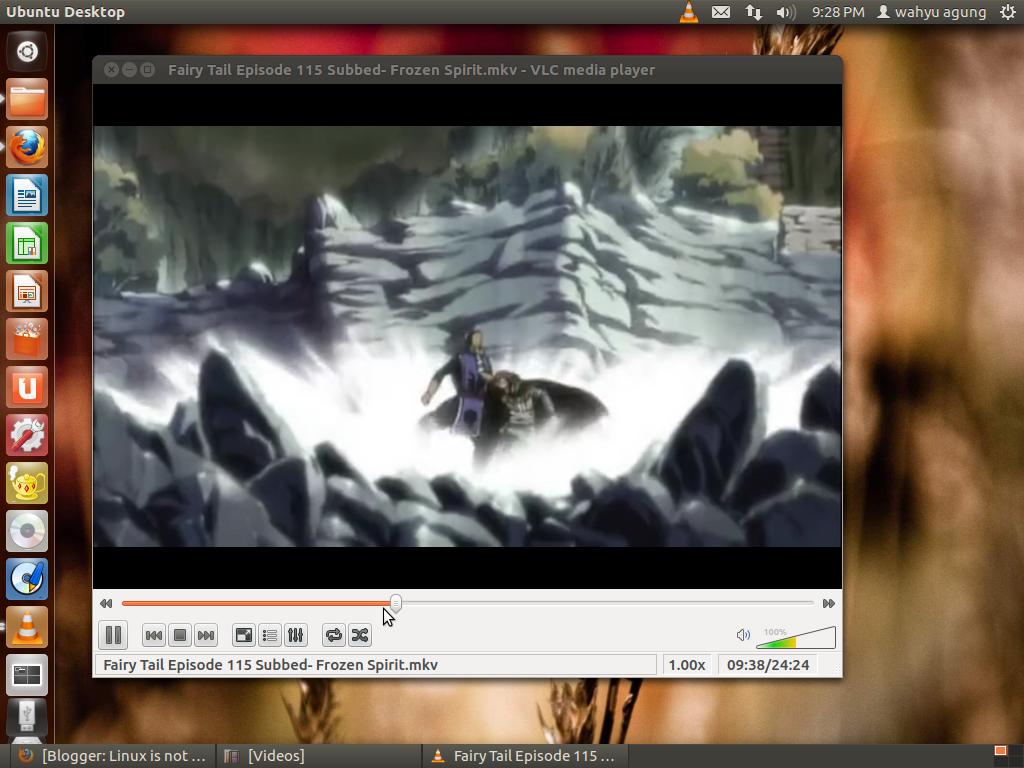
Task: Launch the golden teapot launcher app
Action: pos(27,483)
